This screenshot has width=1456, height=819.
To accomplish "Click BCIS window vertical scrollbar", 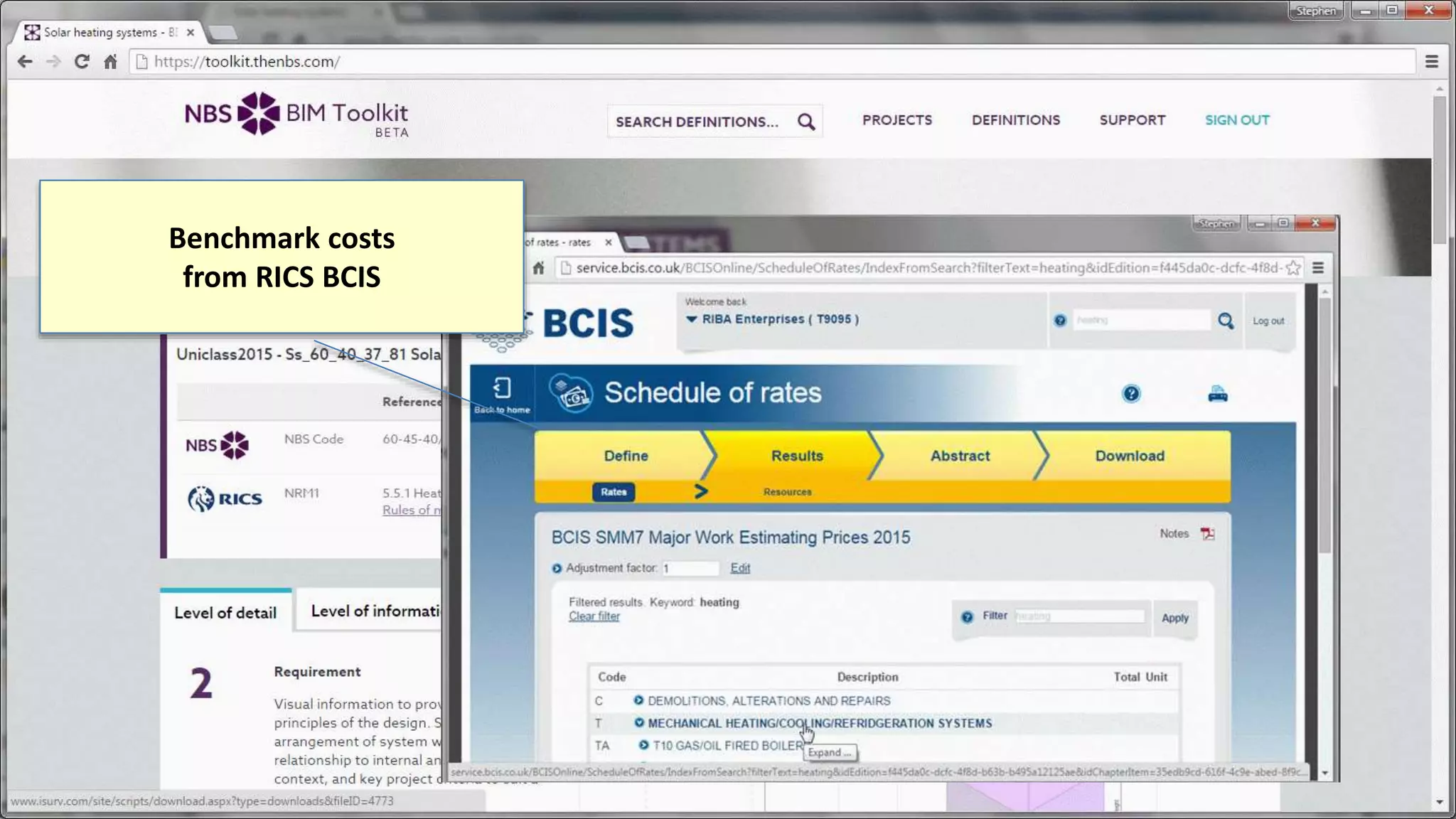I will click(1324, 427).
